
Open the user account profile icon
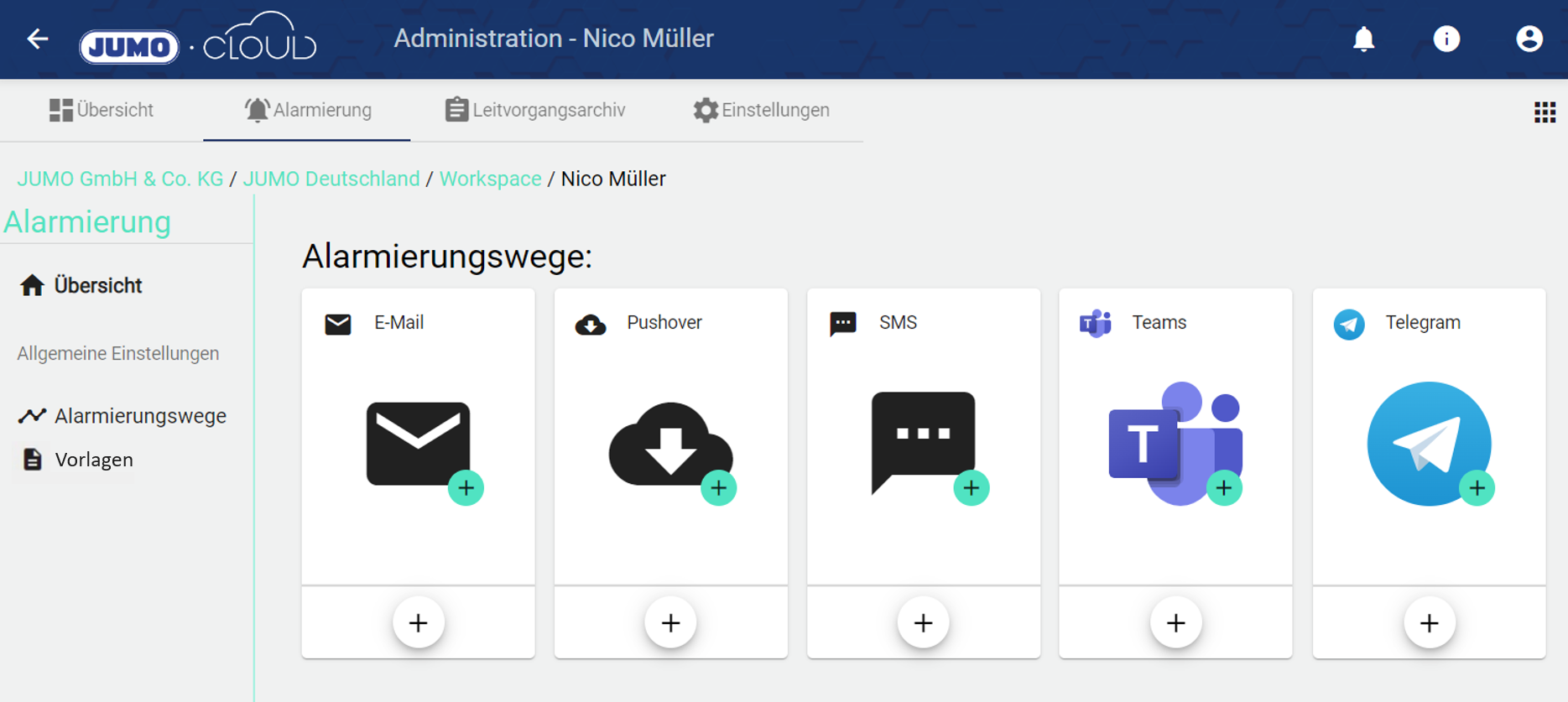1529,39
